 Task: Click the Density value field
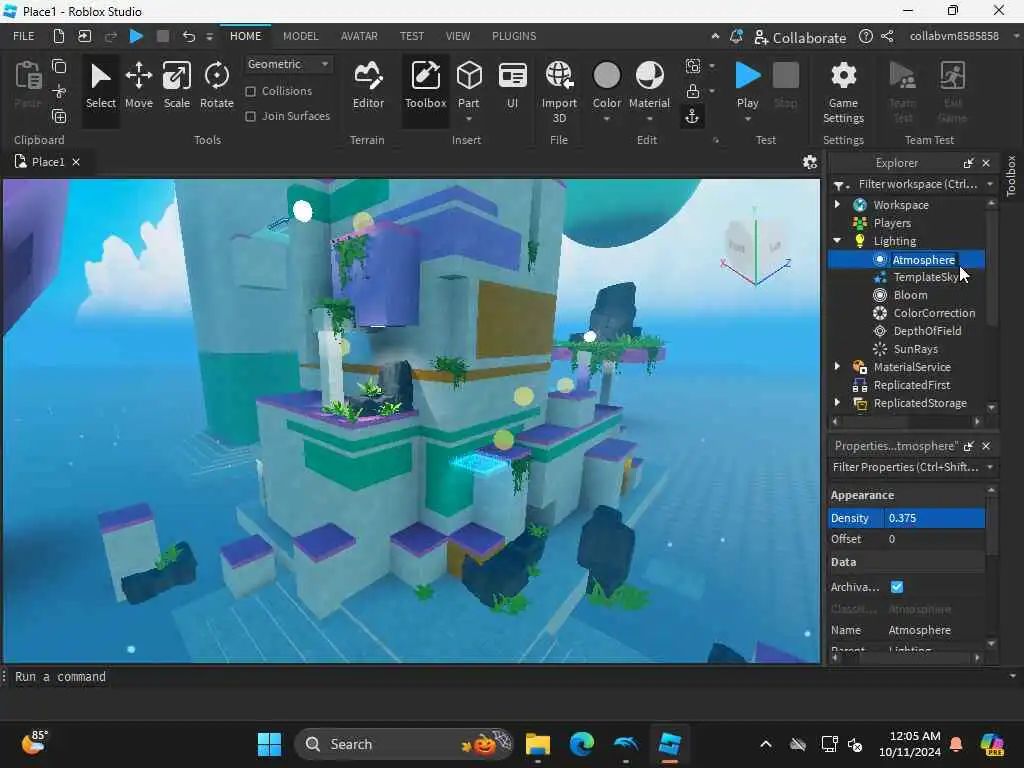pyautogui.click(x=935, y=518)
